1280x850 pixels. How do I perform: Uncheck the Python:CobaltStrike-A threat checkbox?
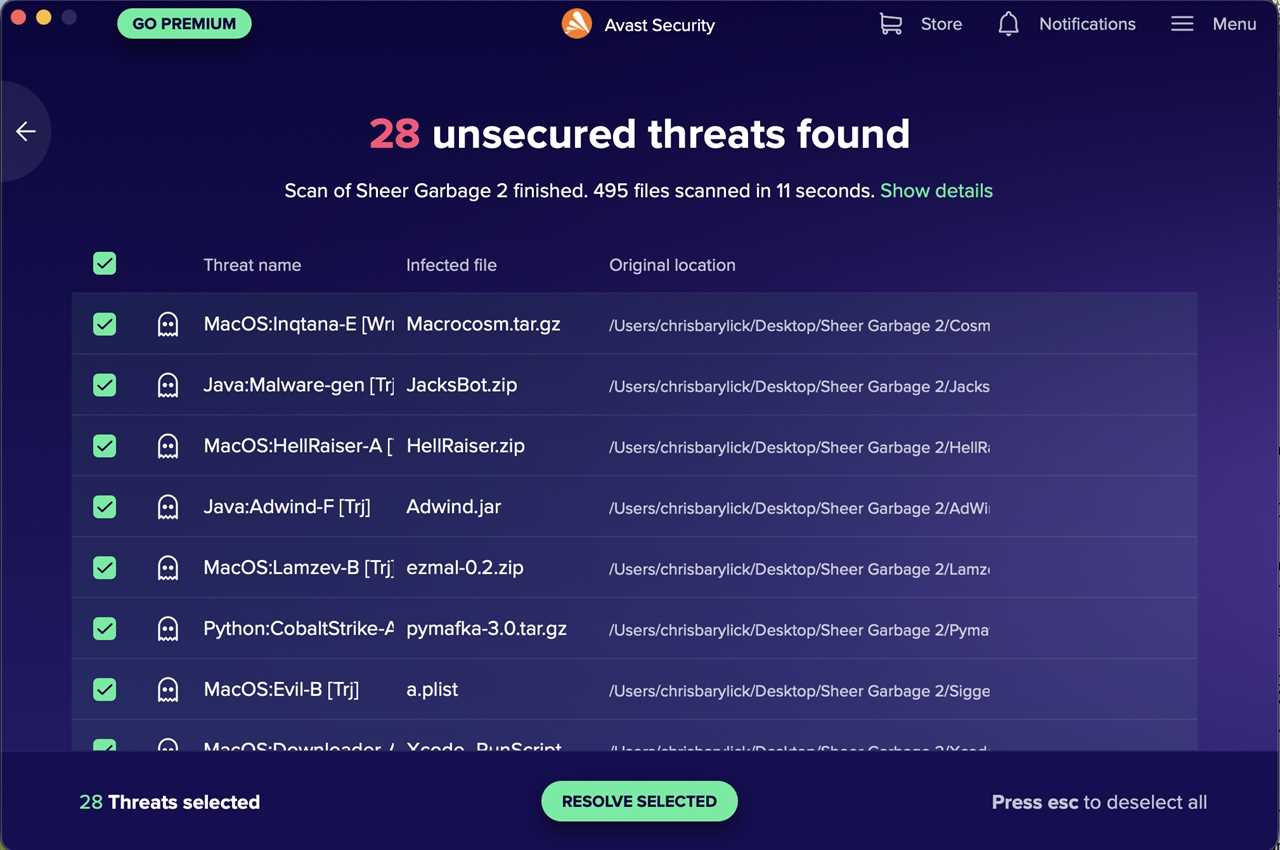(x=104, y=629)
